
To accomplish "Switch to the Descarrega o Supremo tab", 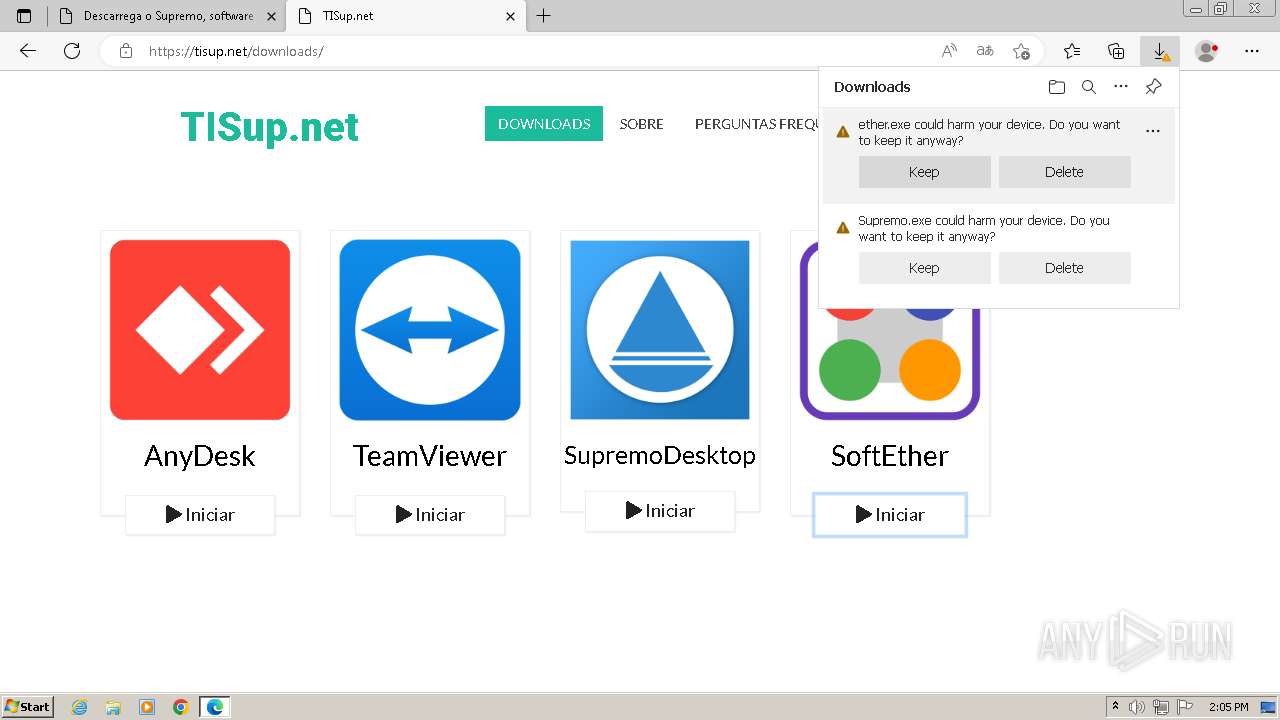I will [x=167, y=16].
